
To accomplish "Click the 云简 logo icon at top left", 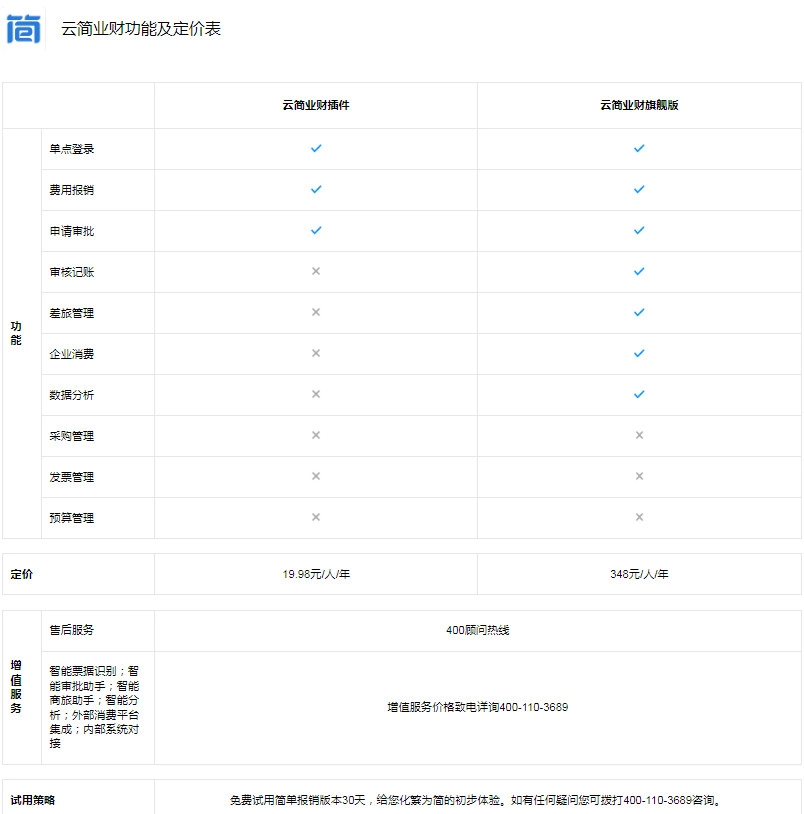I will coord(23,29).
